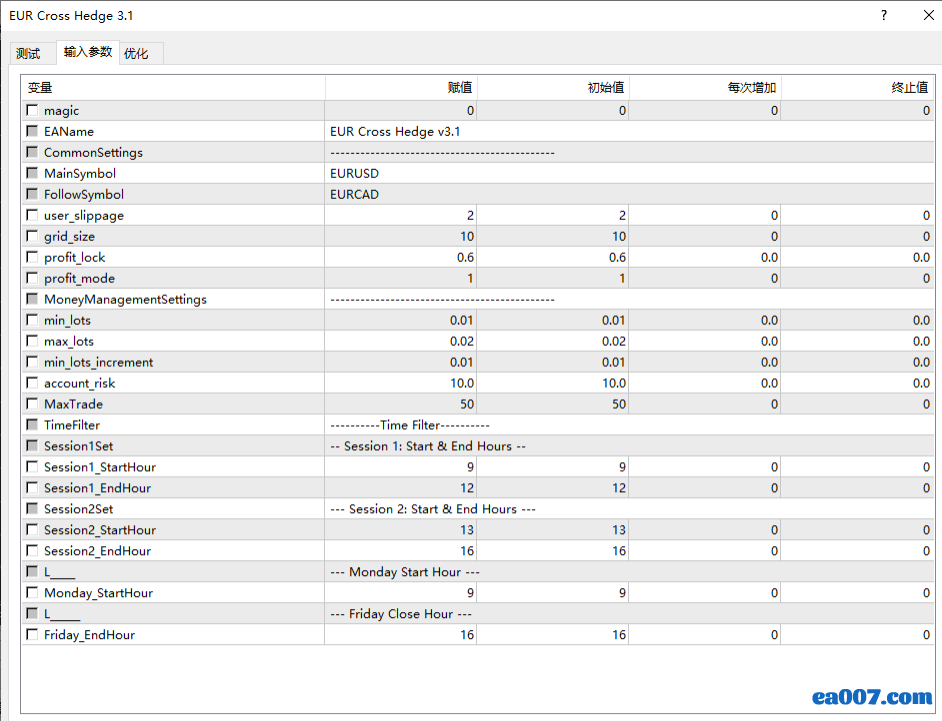The image size is (942, 721).
Task: Click the 赋值 column header
Action: point(401,88)
